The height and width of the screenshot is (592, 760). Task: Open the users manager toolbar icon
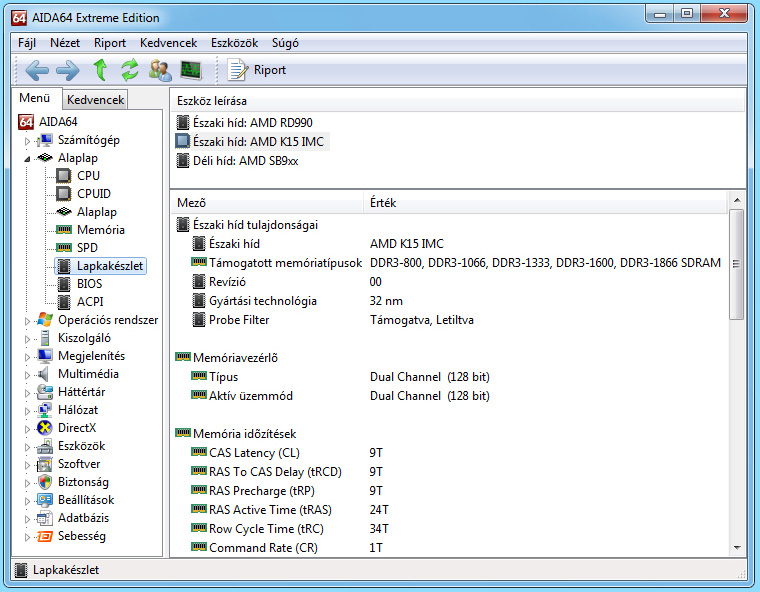point(160,70)
